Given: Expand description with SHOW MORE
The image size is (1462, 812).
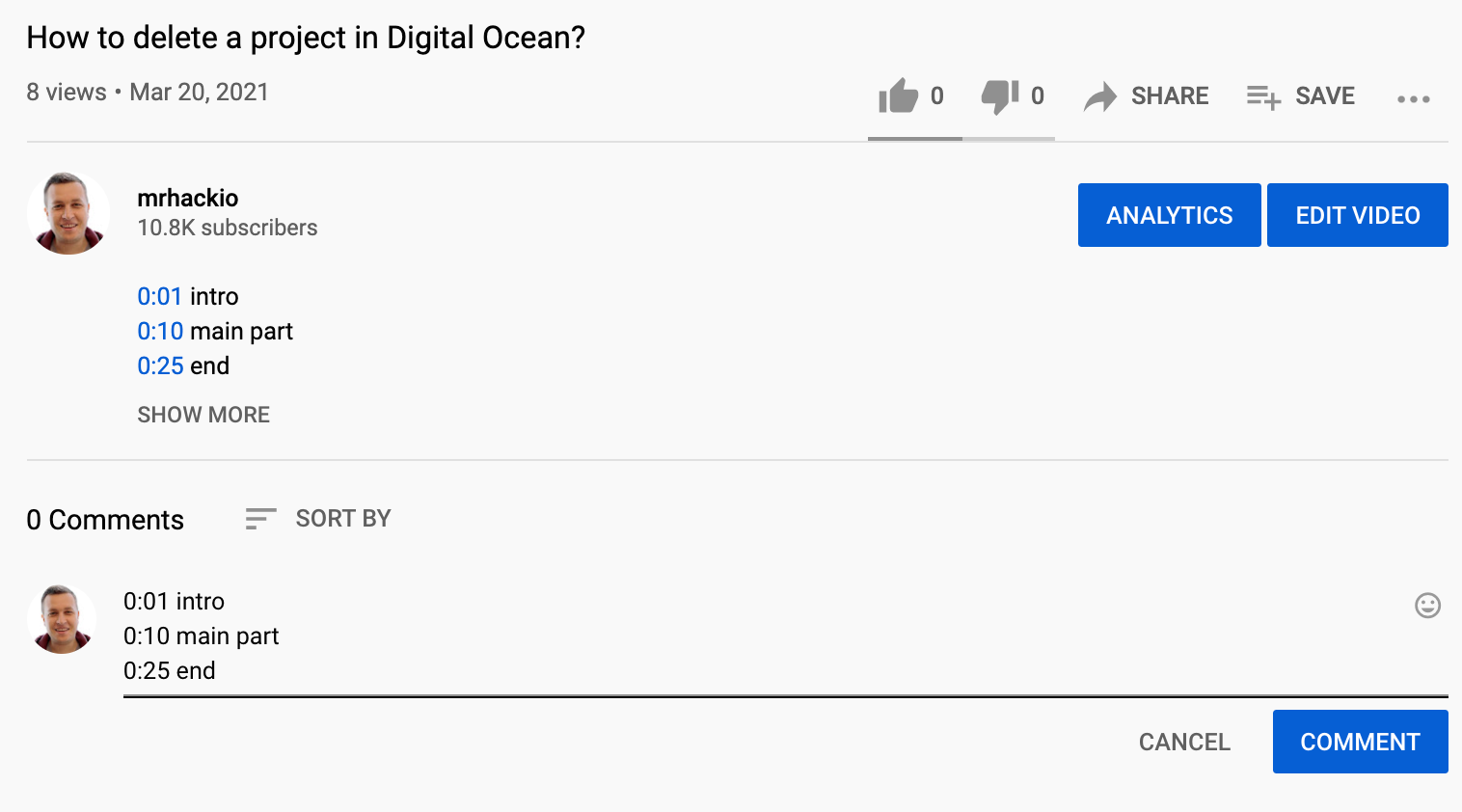Looking at the screenshot, I should point(203,415).
